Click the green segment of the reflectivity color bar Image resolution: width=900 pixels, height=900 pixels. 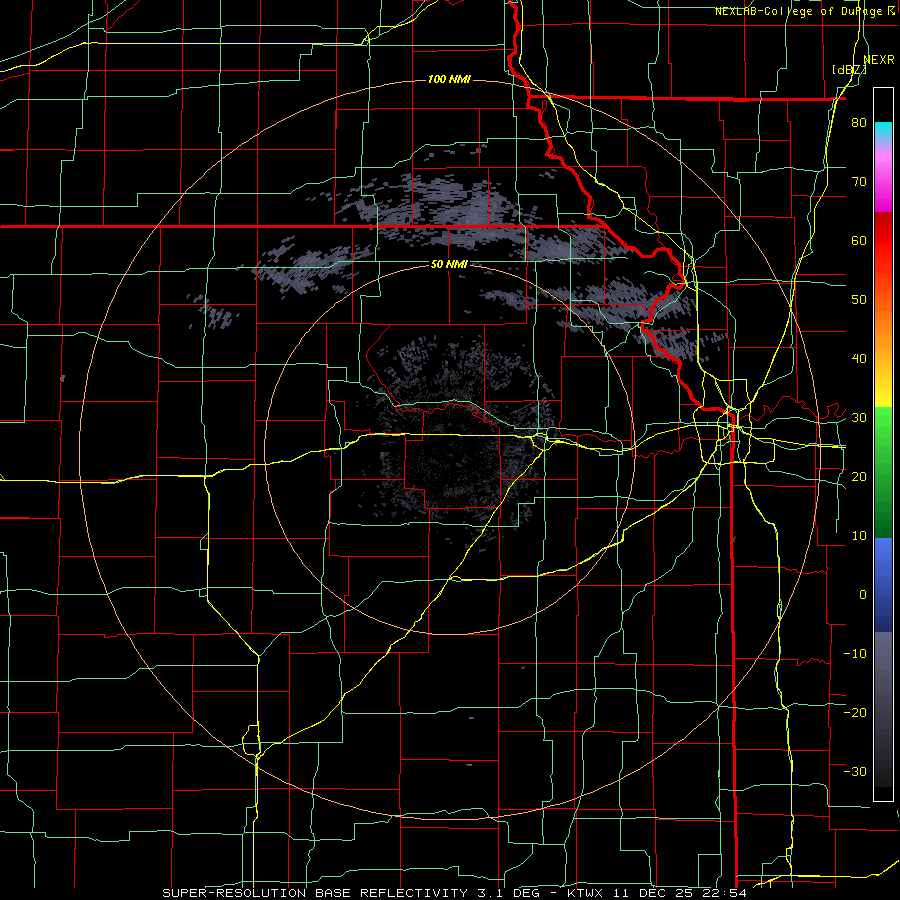pyautogui.click(x=883, y=472)
